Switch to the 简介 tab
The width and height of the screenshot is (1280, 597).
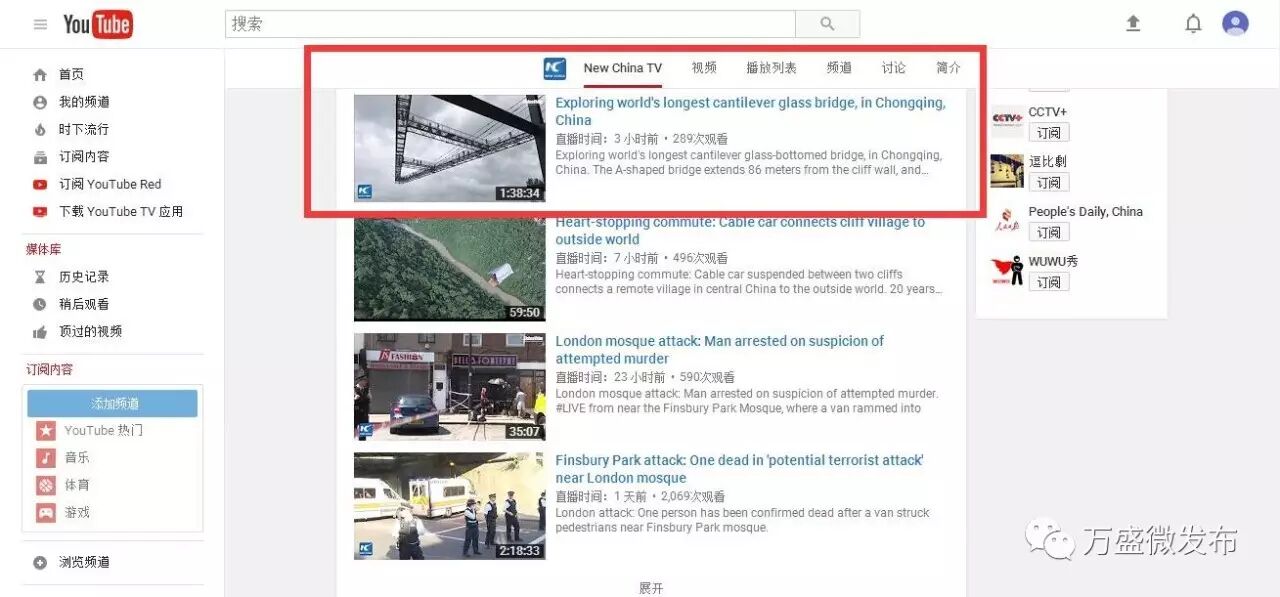coord(948,68)
